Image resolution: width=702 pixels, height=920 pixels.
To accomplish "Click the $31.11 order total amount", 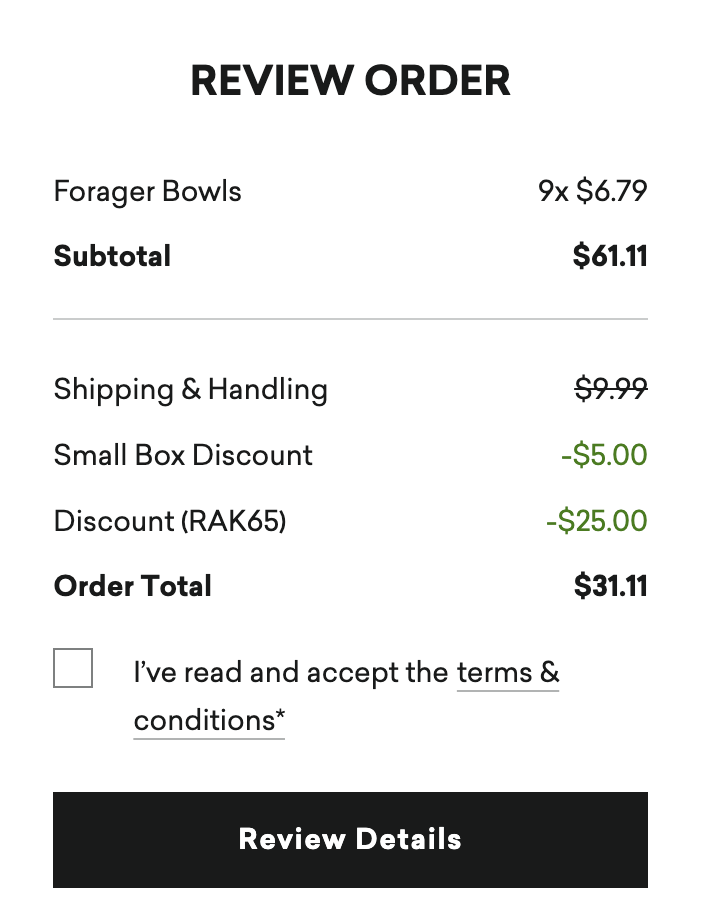I will tap(610, 586).
